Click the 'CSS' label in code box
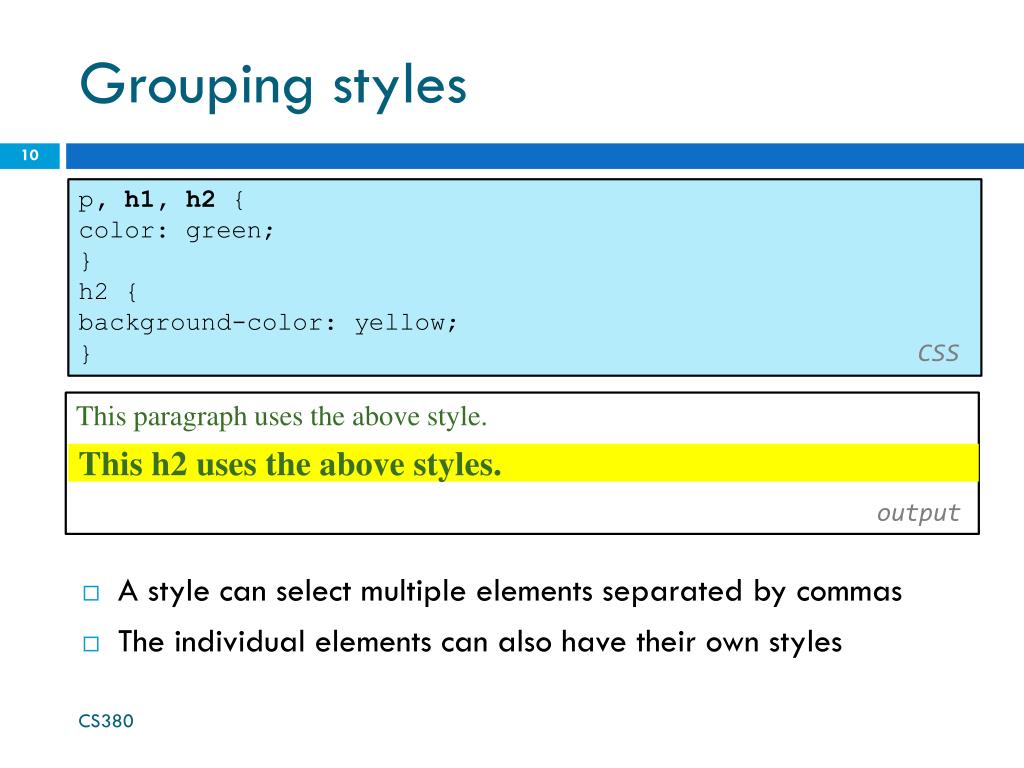Screen dimensions: 1024x768 click(938, 353)
